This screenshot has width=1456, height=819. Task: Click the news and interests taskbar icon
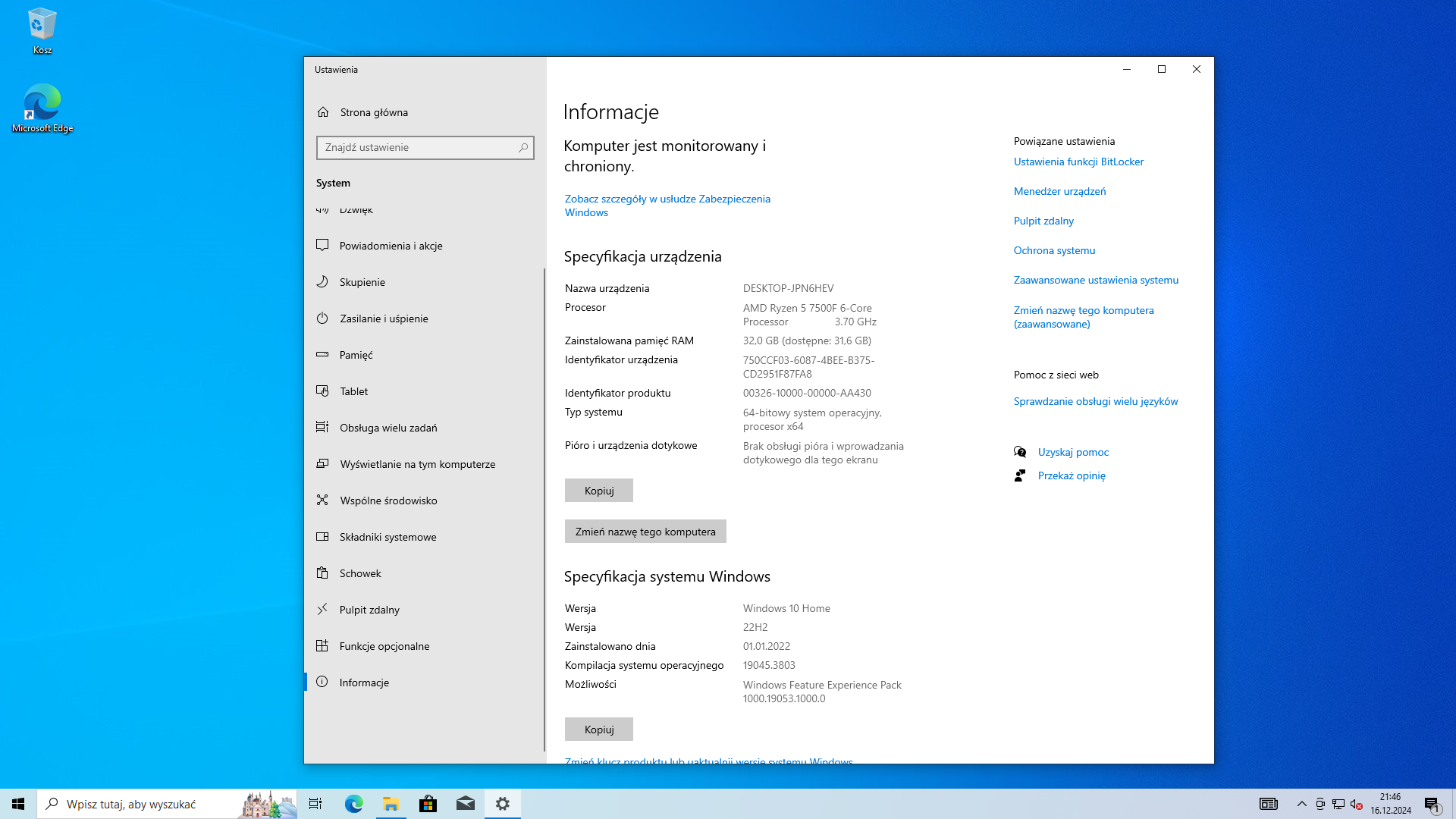point(1269,804)
